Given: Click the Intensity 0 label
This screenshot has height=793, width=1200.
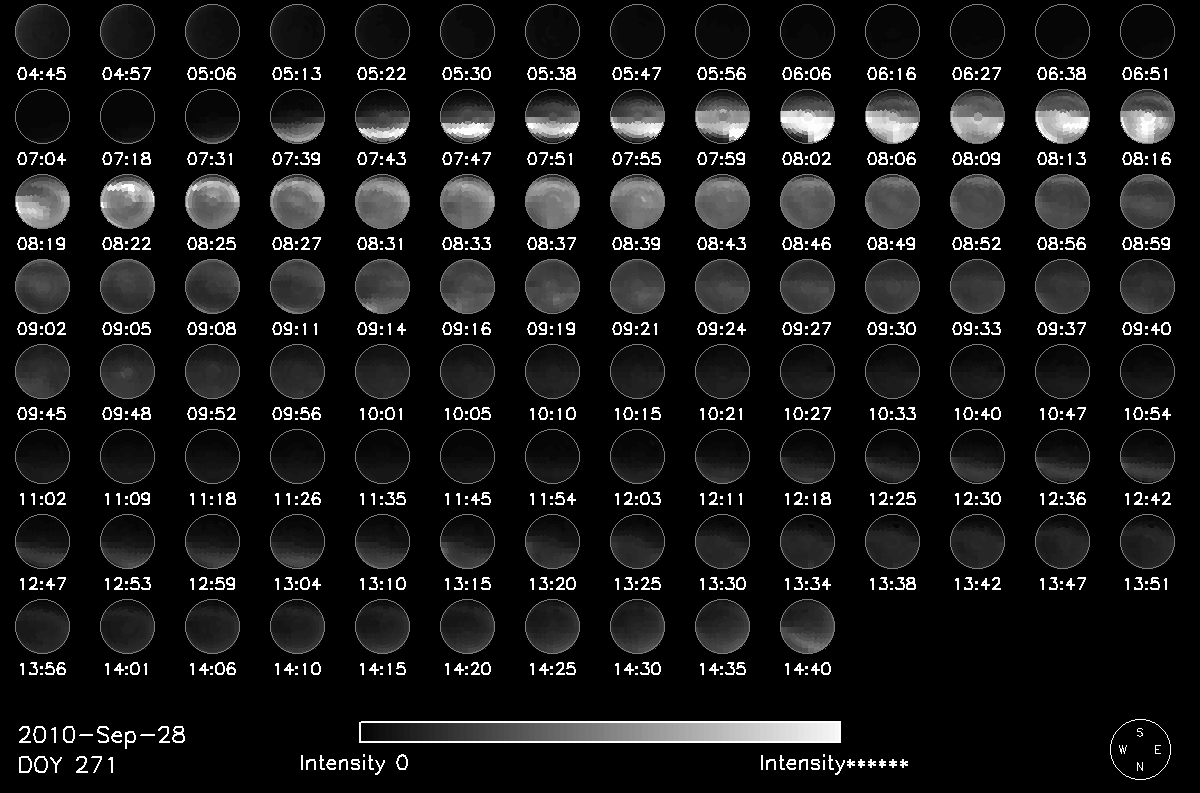Looking at the screenshot, I should coord(354,764).
